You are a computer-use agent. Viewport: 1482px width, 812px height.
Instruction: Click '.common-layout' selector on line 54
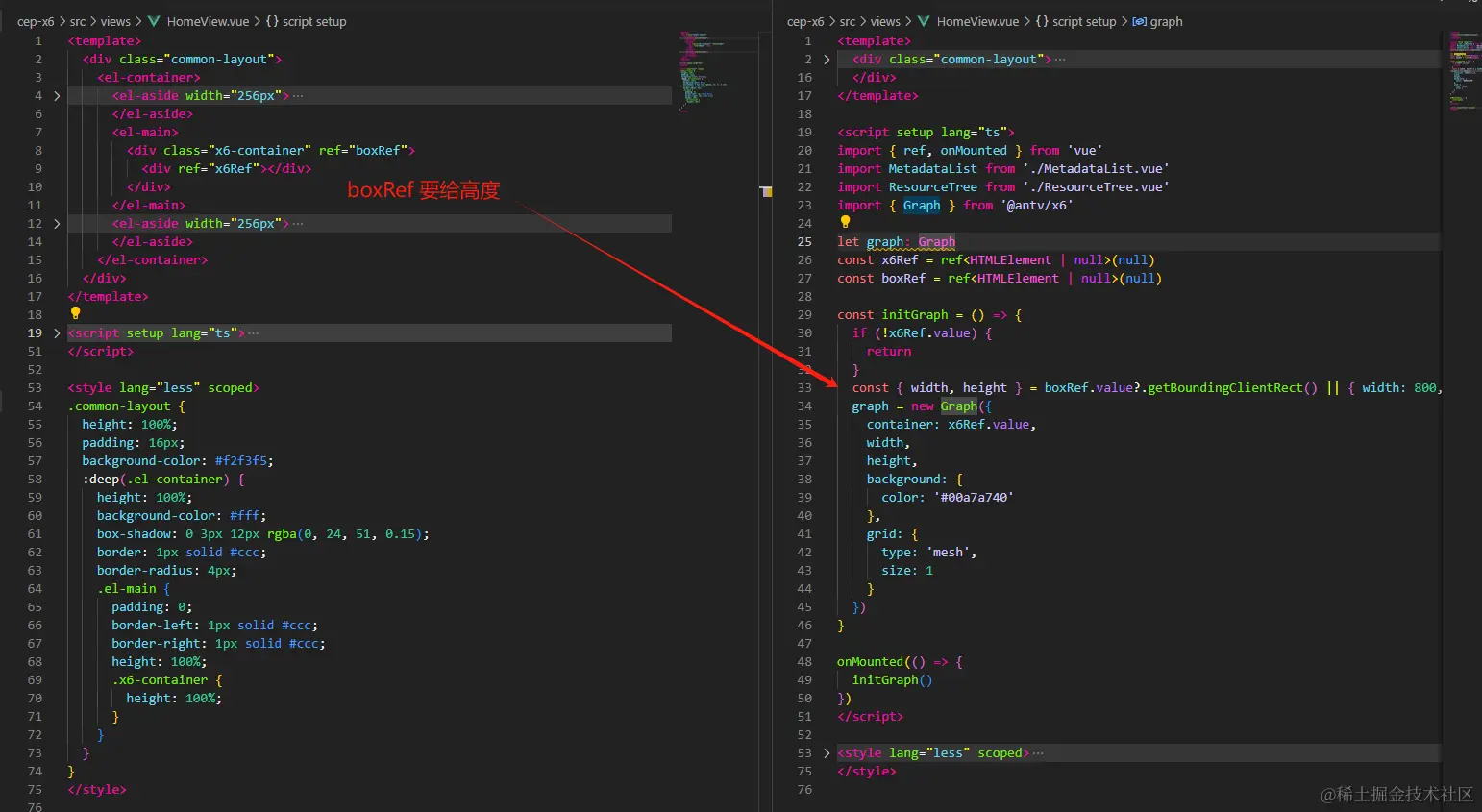coord(119,406)
